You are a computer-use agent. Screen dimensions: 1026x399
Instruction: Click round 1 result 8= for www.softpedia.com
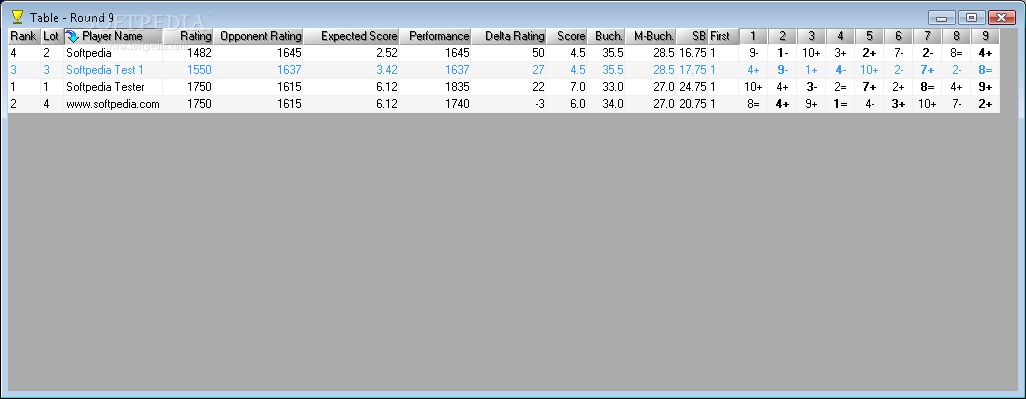(753, 104)
